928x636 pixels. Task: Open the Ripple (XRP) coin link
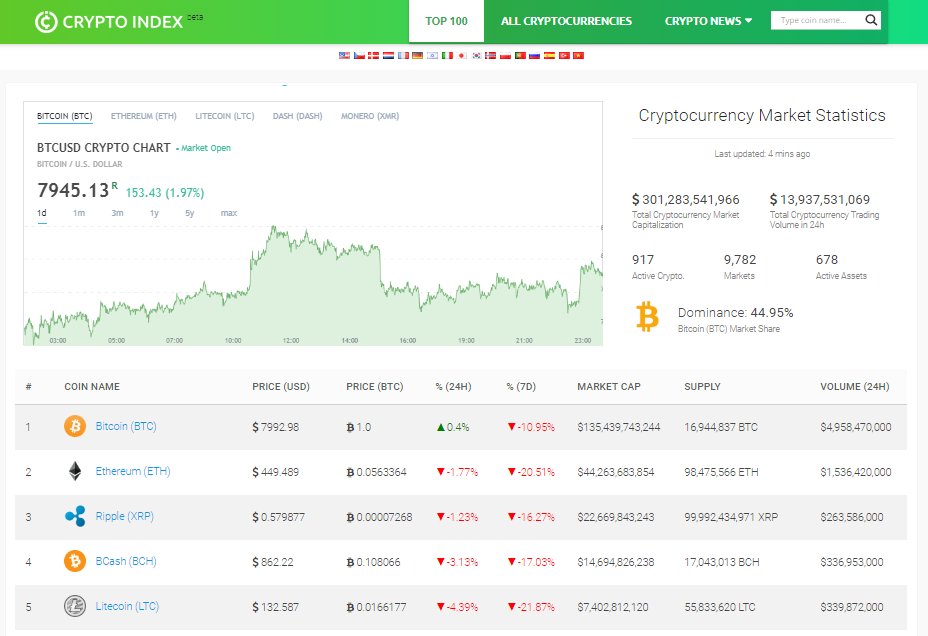(125, 516)
